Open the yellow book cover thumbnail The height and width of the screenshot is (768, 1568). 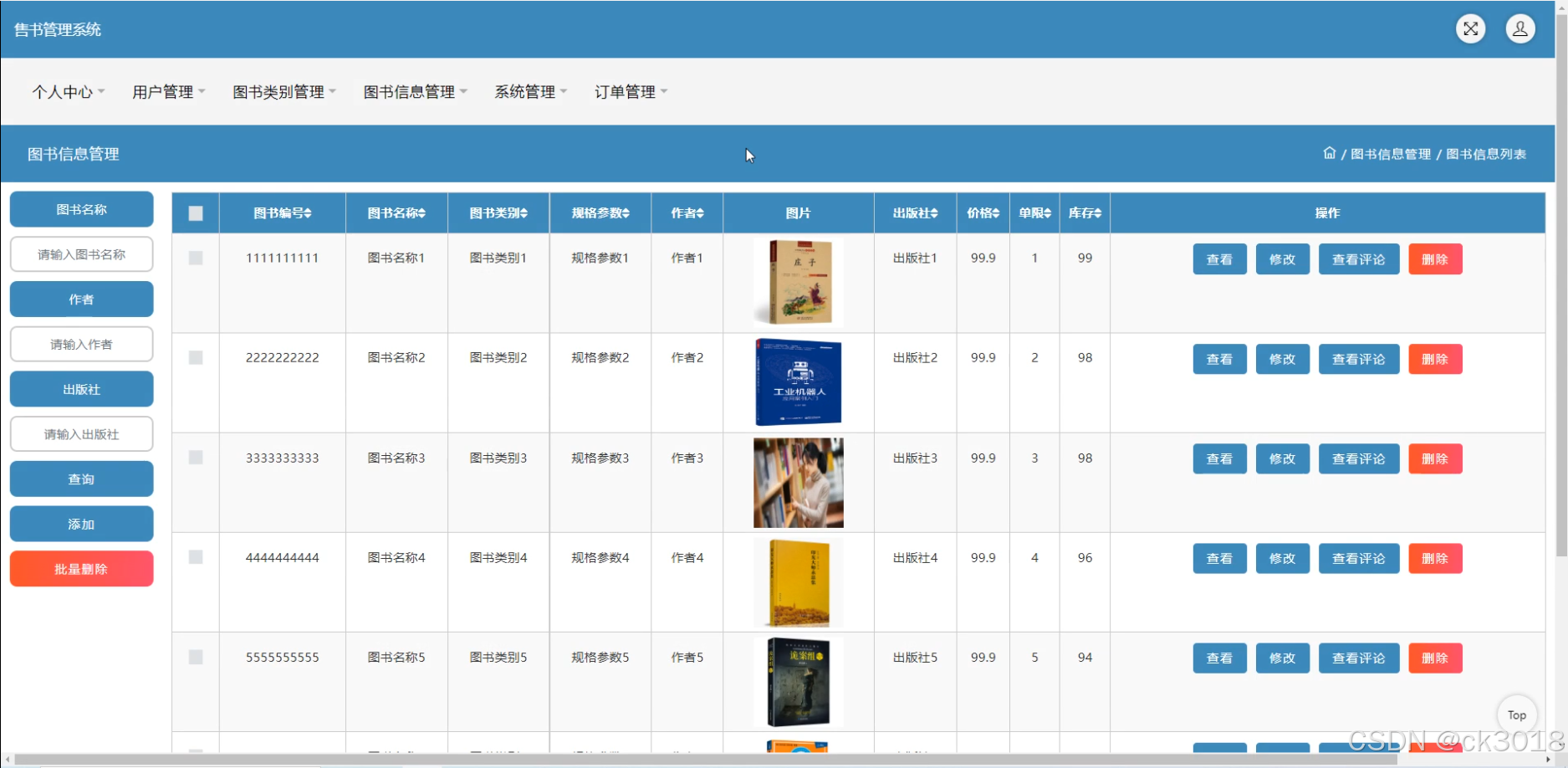pyautogui.click(x=798, y=582)
